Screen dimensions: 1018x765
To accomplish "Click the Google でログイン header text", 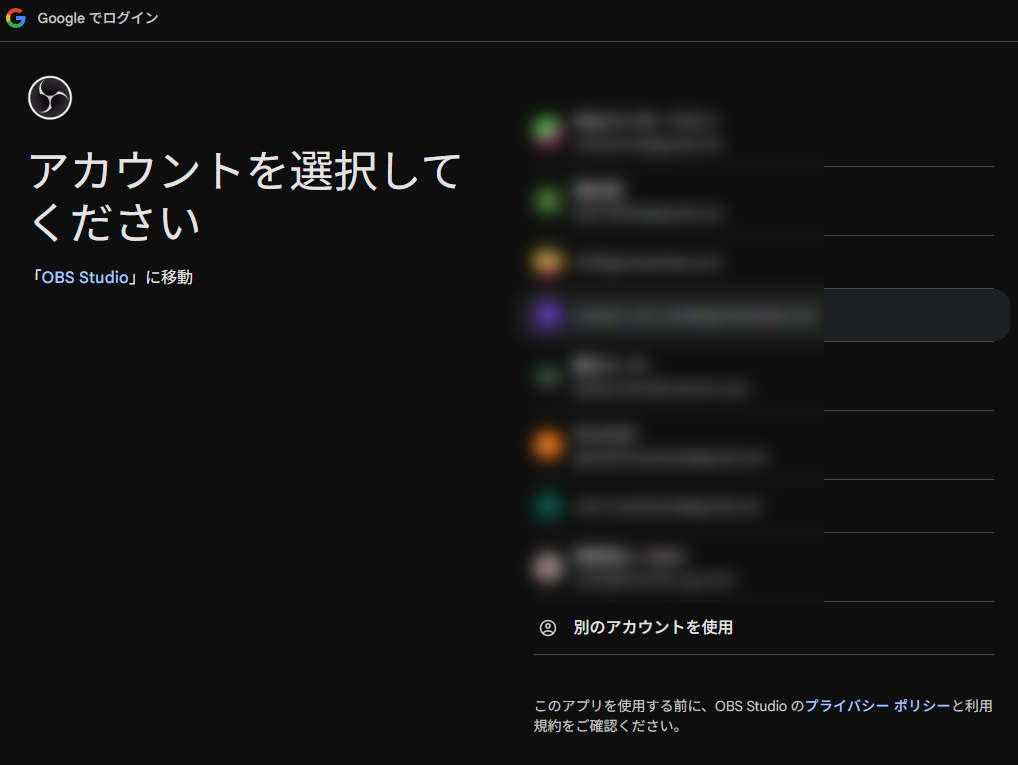I will pyautogui.click(x=98, y=18).
